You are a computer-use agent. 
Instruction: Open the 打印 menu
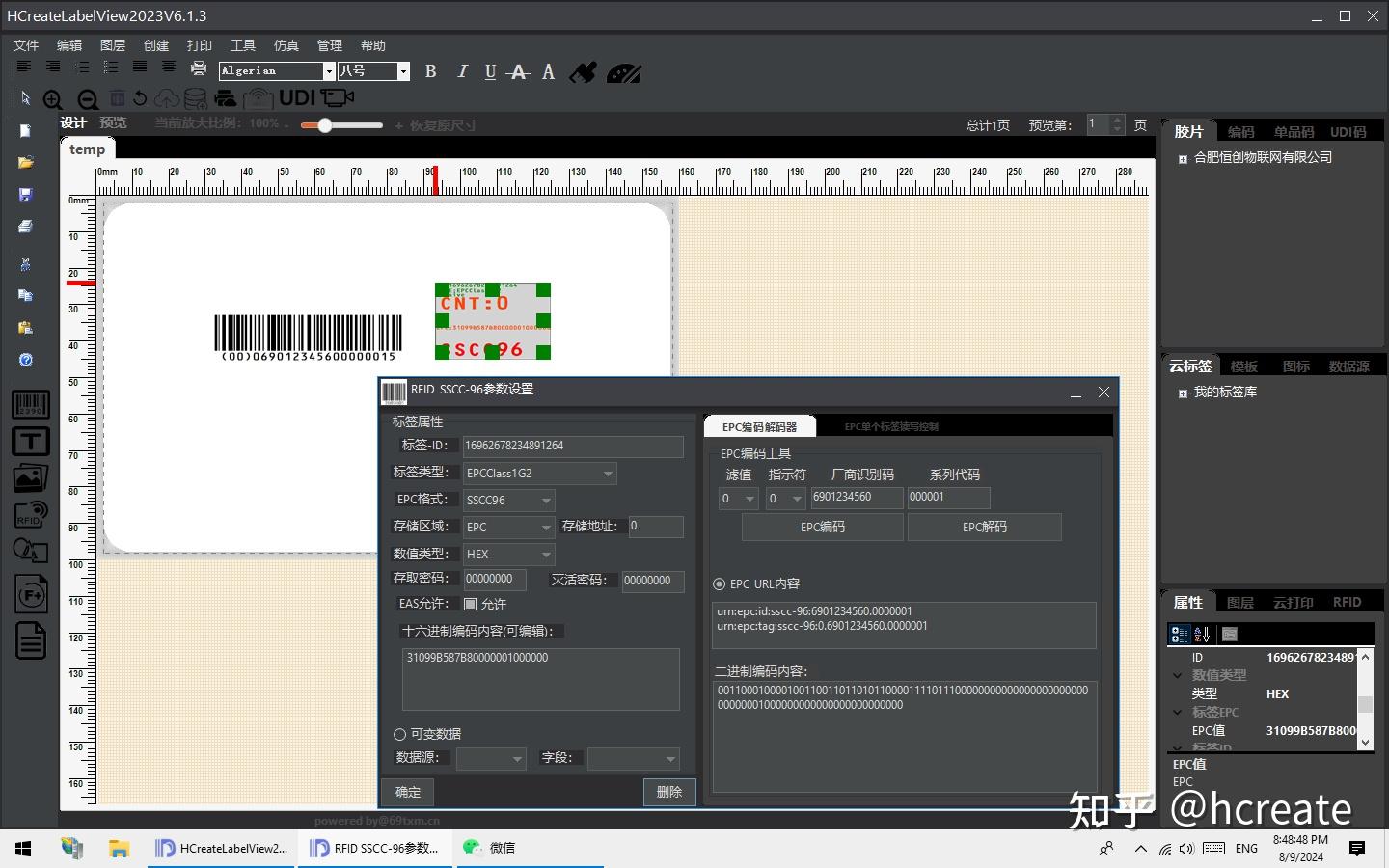[x=199, y=44]
